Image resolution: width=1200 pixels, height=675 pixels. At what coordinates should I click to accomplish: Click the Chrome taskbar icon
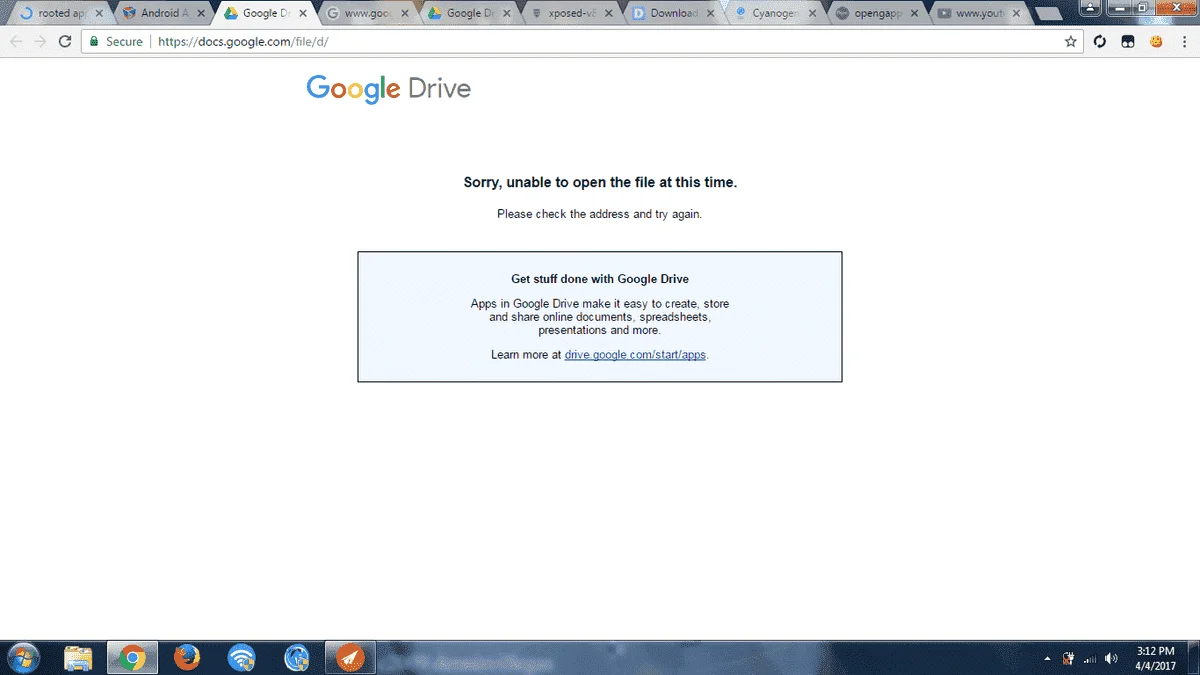coord(132,658)
